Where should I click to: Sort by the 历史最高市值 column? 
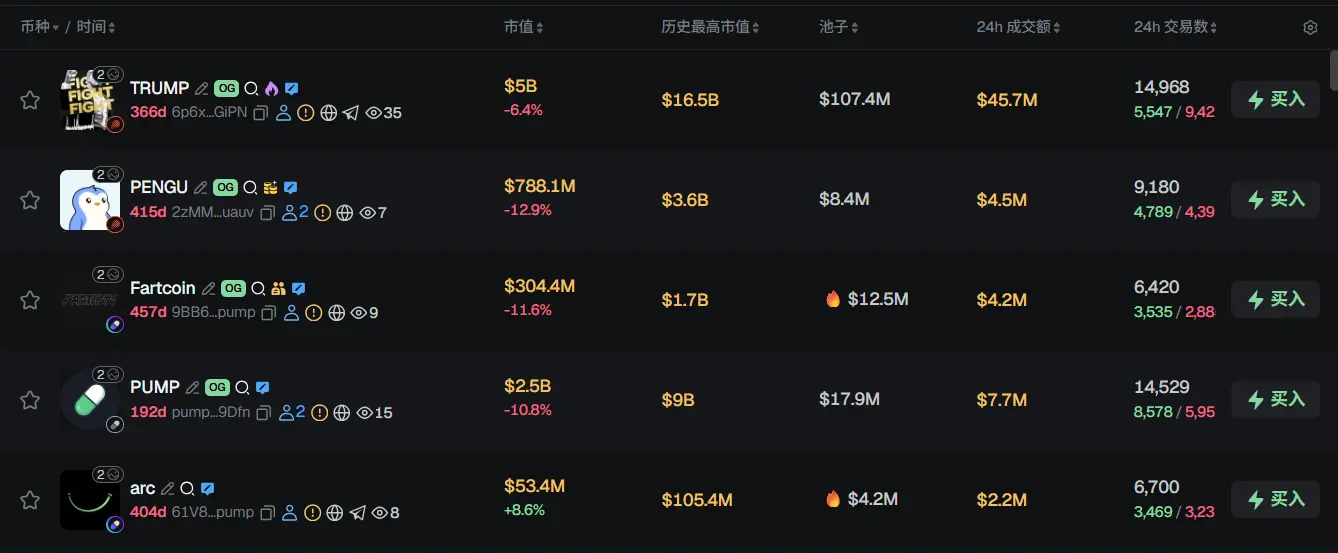click(710, 27)
